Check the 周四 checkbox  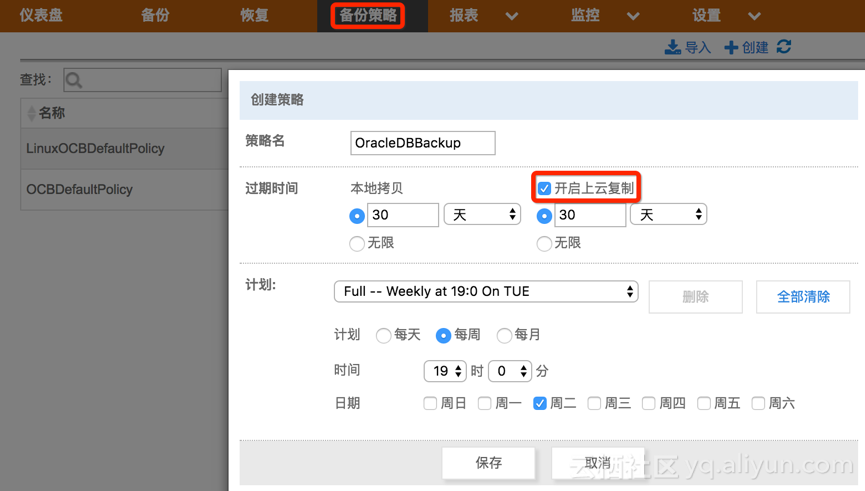(x=649, y=404)
